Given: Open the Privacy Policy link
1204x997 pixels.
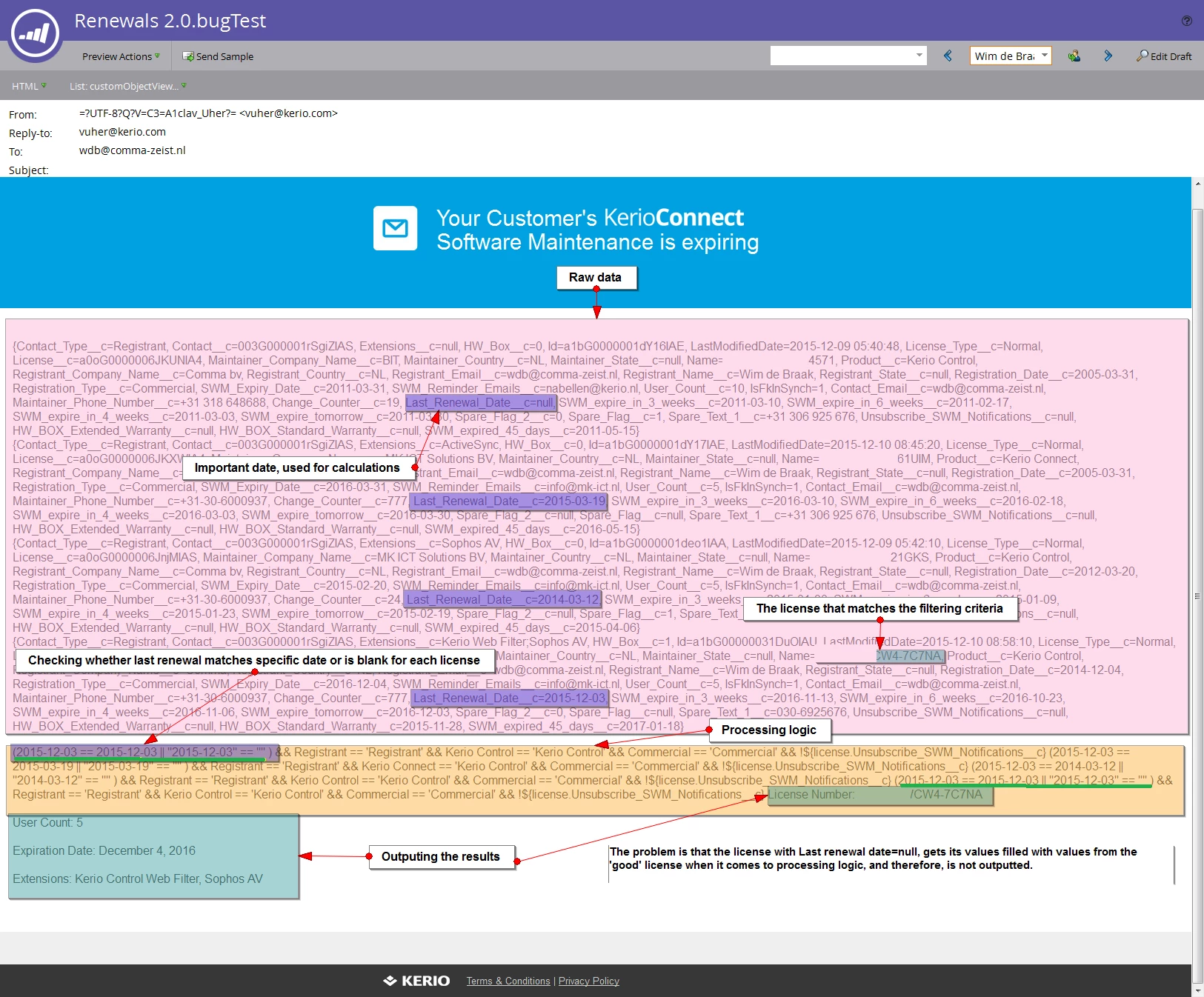Looking at the screenshot, I should (x=589, y=981).
